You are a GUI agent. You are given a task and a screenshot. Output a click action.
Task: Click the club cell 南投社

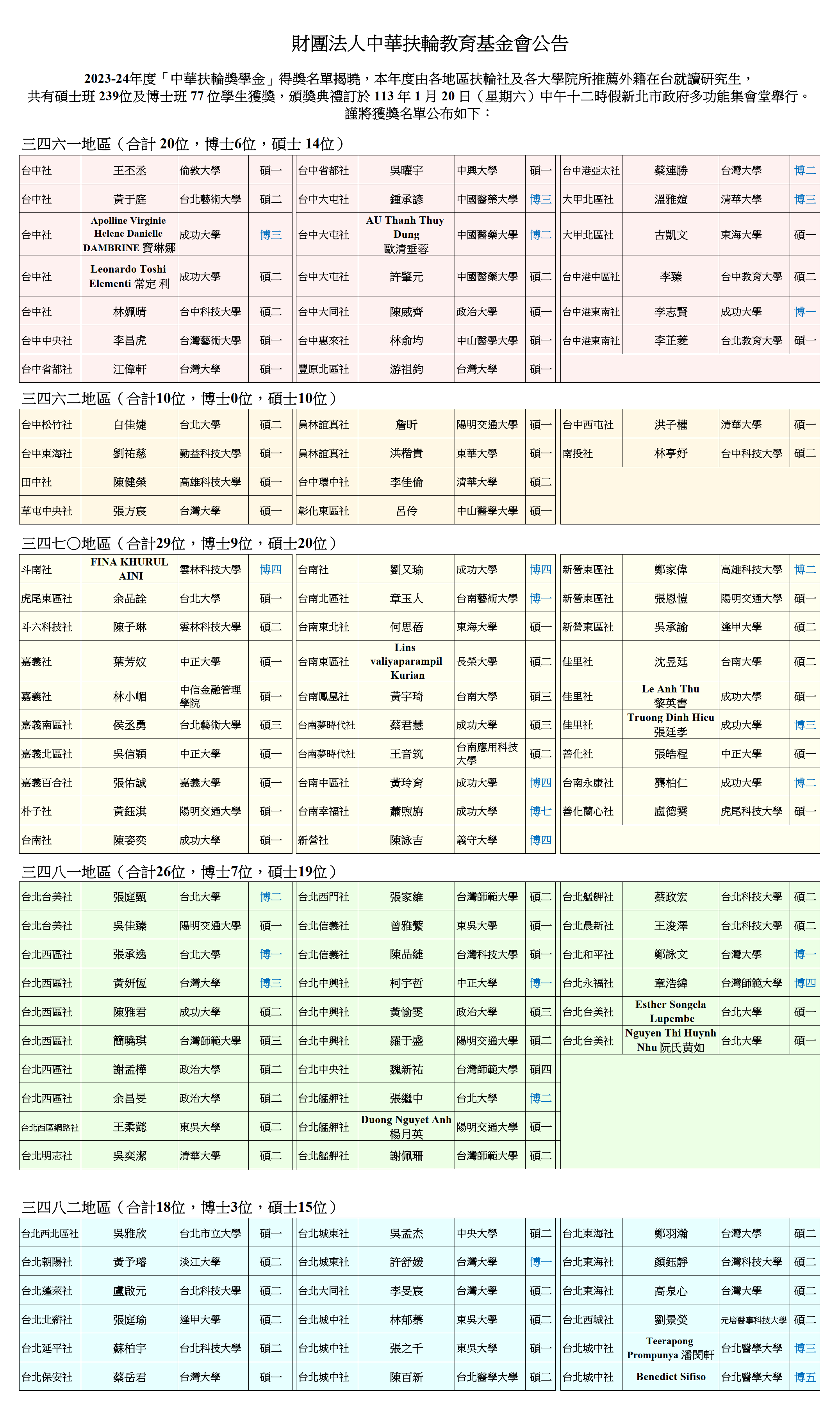(591, 453)
